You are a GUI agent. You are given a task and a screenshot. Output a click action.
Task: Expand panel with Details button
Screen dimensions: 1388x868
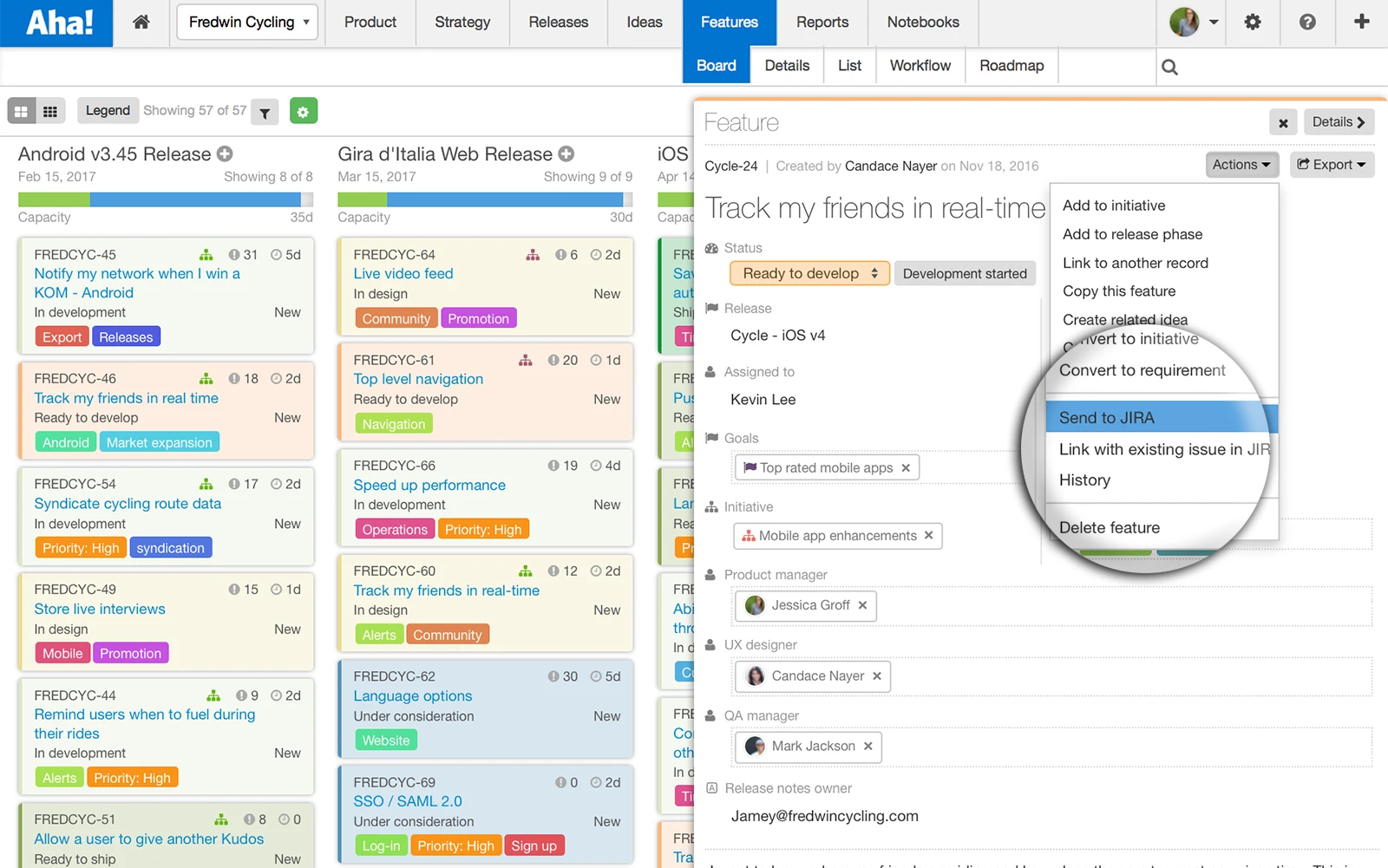click(x=1339, y=122)
